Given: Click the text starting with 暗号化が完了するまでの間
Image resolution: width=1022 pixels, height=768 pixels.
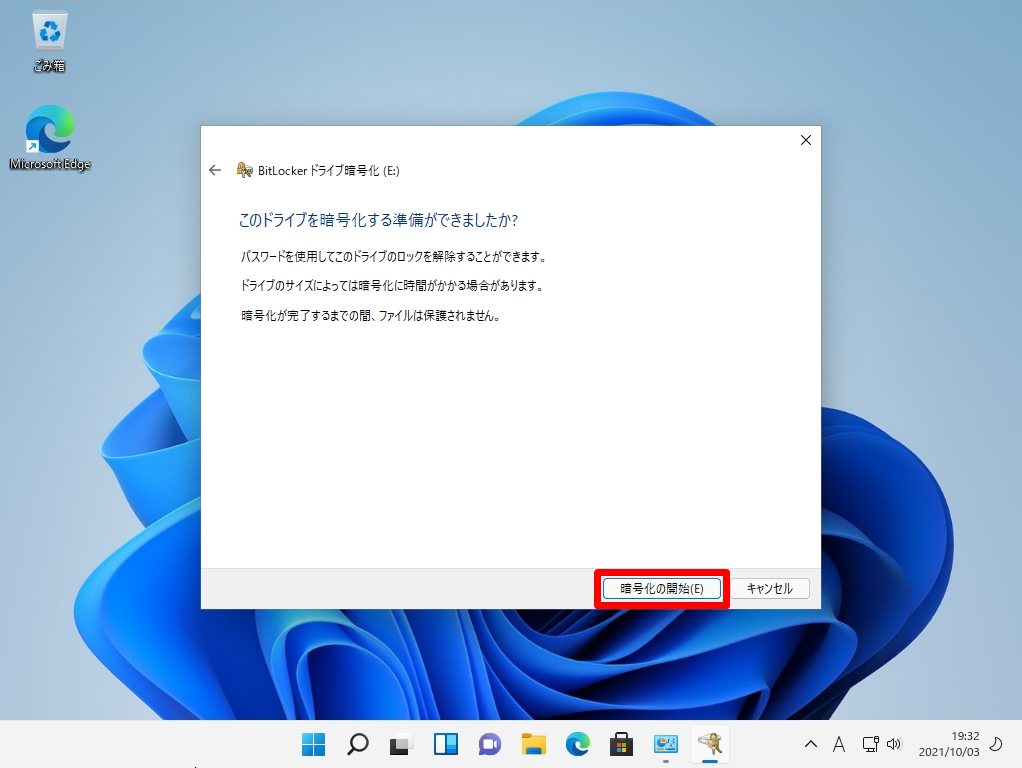Looking at the screenshot, I should point(370,316).
